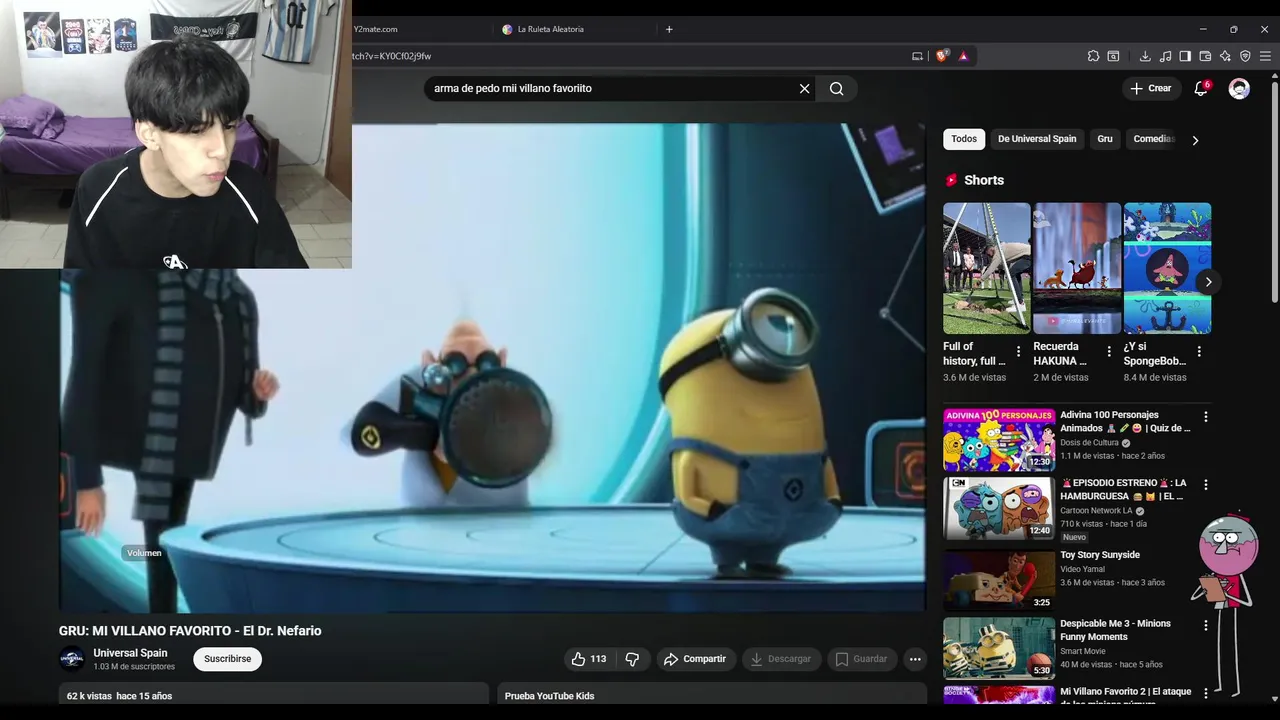1280x720 pixels.
Task: Click the 'Prueba YouTube Kids' text
Action: (549, 696)
